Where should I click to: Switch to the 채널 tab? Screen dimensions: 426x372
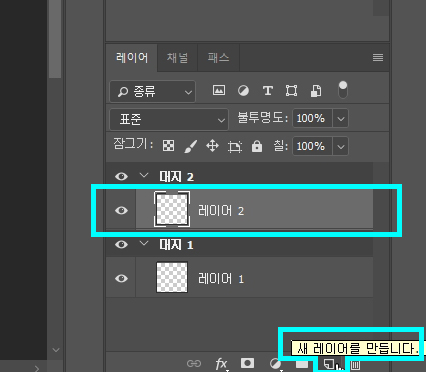point(177,58)
